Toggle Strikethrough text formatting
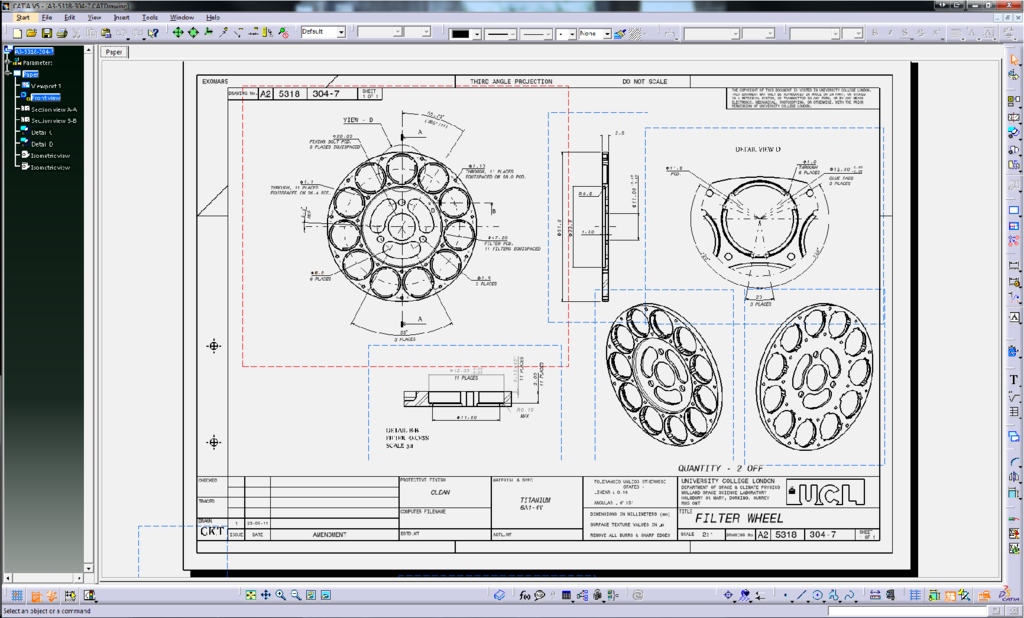Viewport: 1024px width, 618px height. (920, 33)
